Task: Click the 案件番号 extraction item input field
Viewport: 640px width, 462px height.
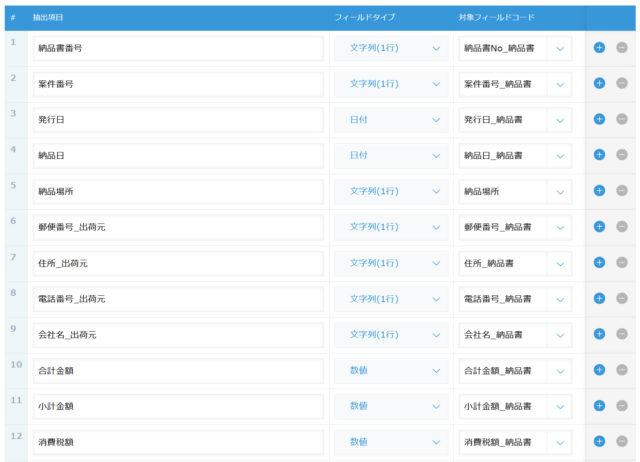Action: click(178, 84)
